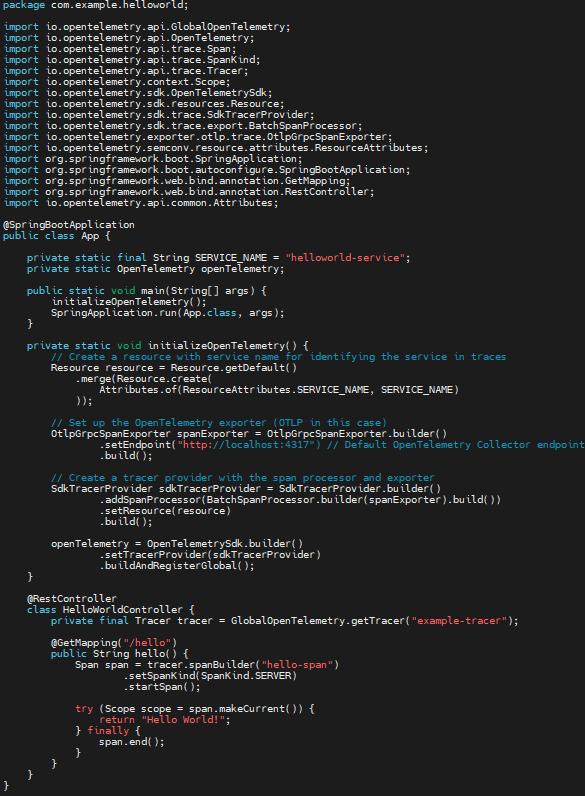Image resolution: width=585 pixels, height=796 pixels.
Task: Click the import of api.trace.SpanKind
Action: pyautogui.click(x=132, y=60)
